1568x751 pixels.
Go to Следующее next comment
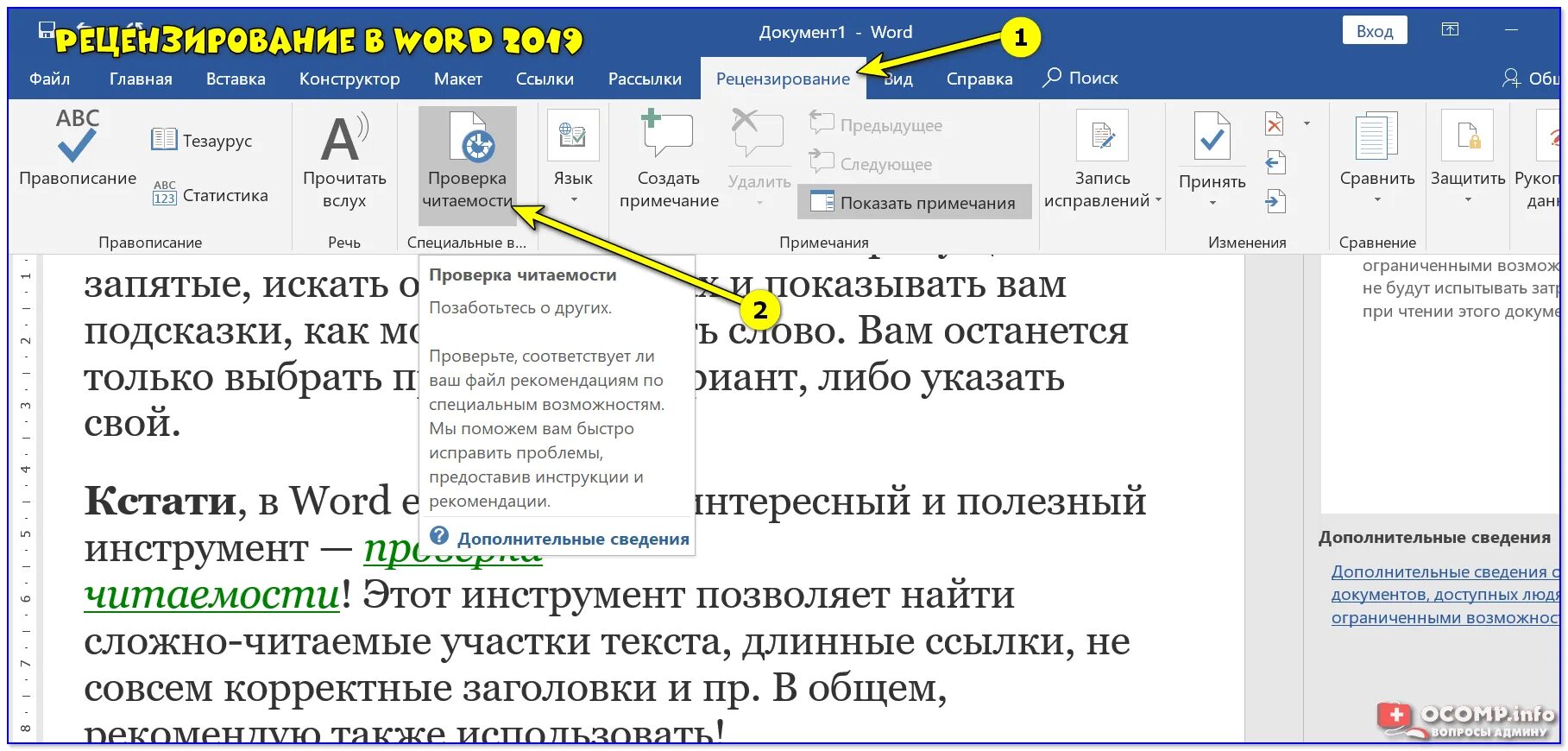click(x=871, y=163)
